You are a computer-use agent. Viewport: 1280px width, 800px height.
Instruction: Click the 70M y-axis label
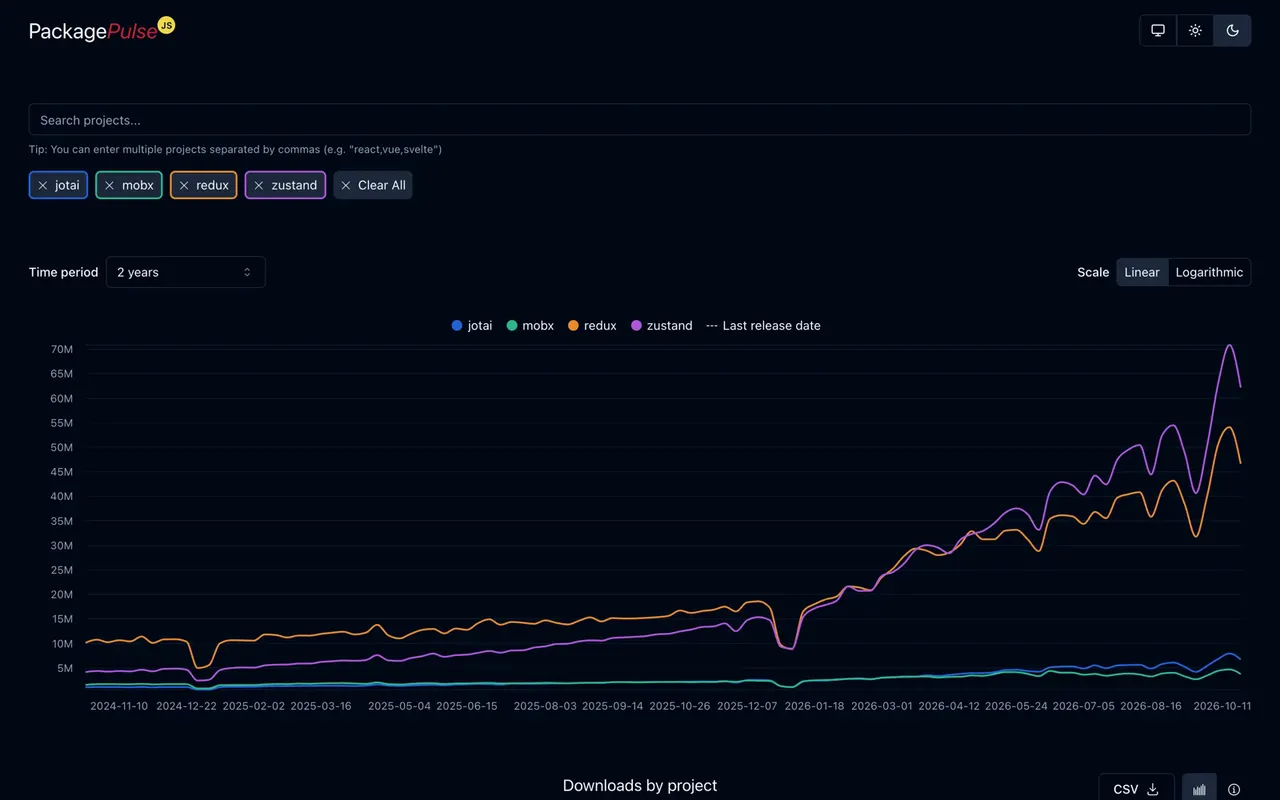click(x=61, y=349)
